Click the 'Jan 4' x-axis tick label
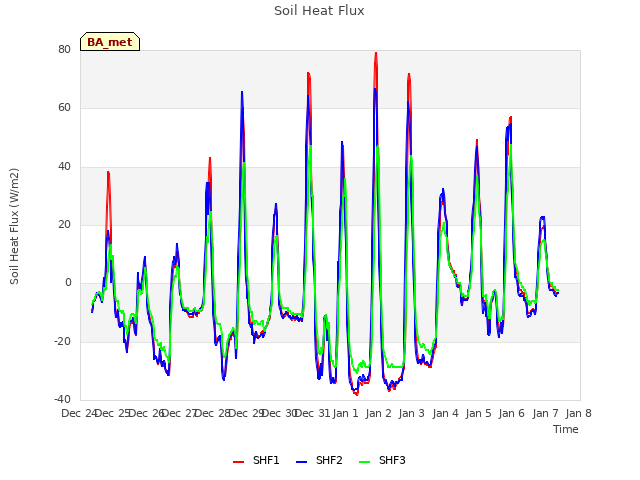Viewport: 640px width, 480px height. 445,413
